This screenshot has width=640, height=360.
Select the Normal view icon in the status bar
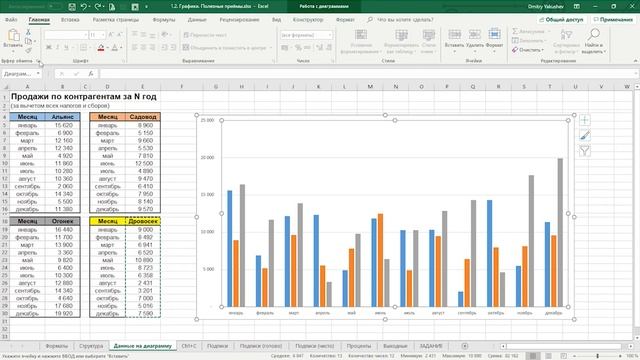tap(533, 356)
